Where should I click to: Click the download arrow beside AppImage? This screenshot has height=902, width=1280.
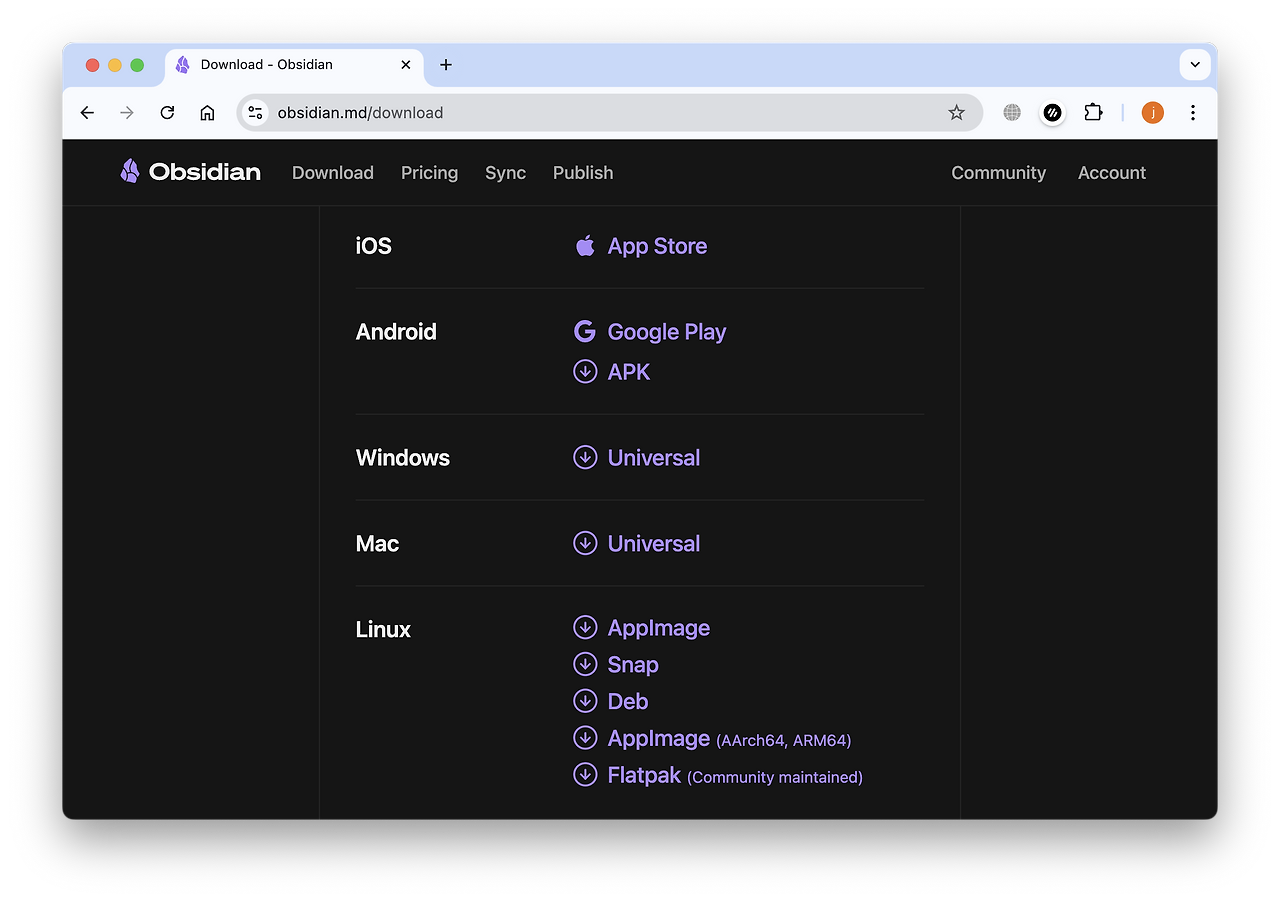(x=585, y=627)
